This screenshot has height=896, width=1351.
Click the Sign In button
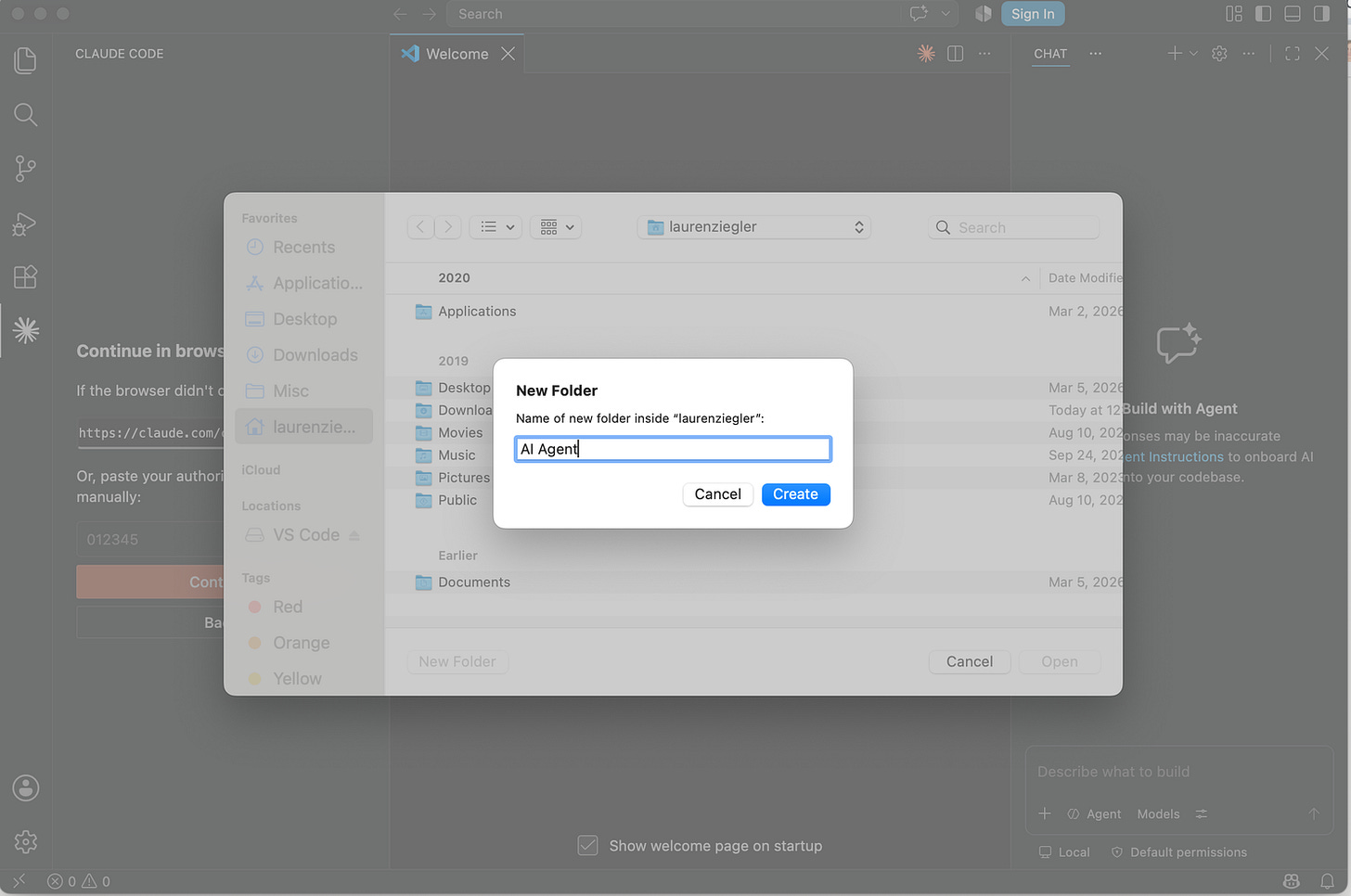coord(1033,14)
